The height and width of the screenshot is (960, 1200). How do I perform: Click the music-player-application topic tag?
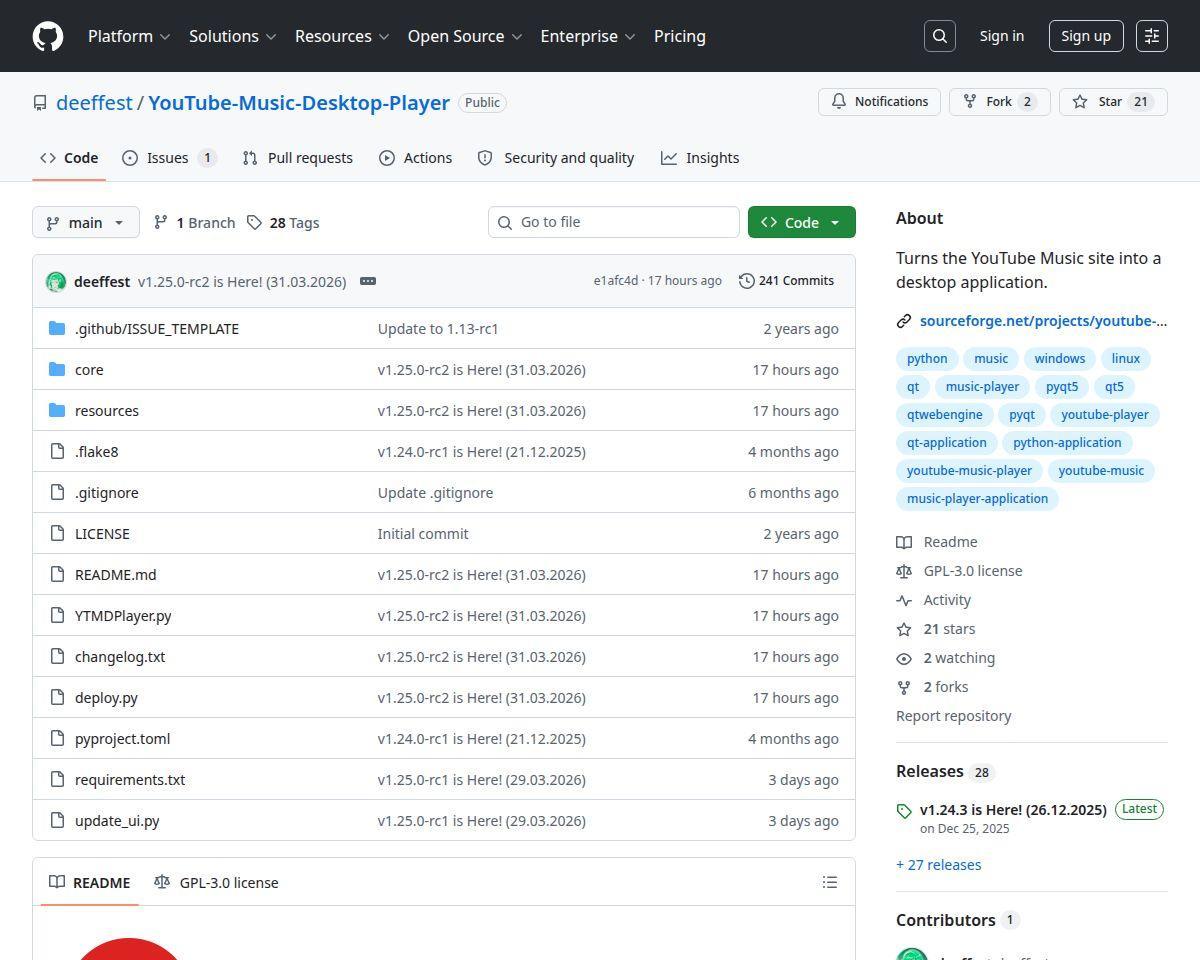click(978, 498)
